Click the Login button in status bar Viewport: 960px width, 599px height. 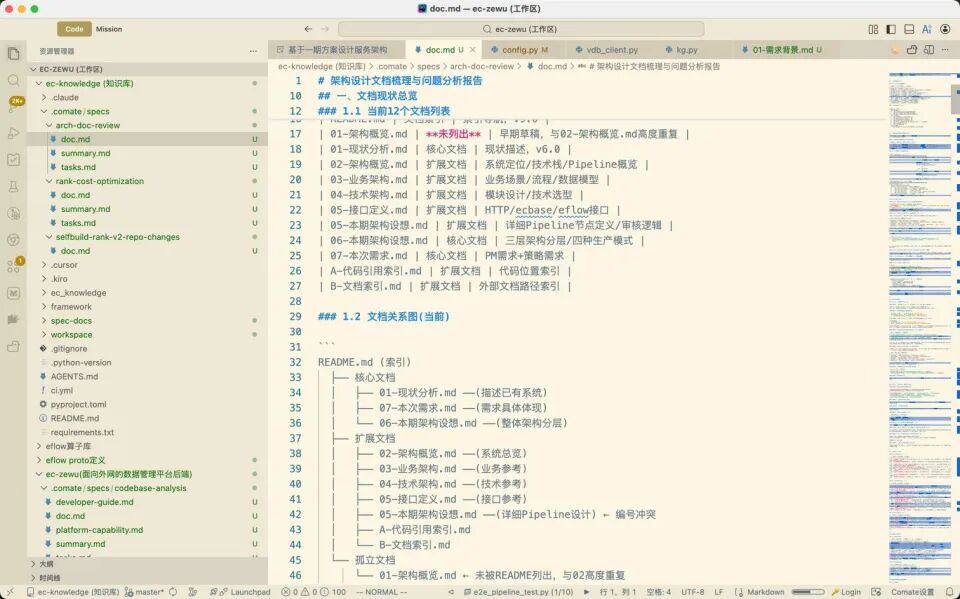click(846, 592)
